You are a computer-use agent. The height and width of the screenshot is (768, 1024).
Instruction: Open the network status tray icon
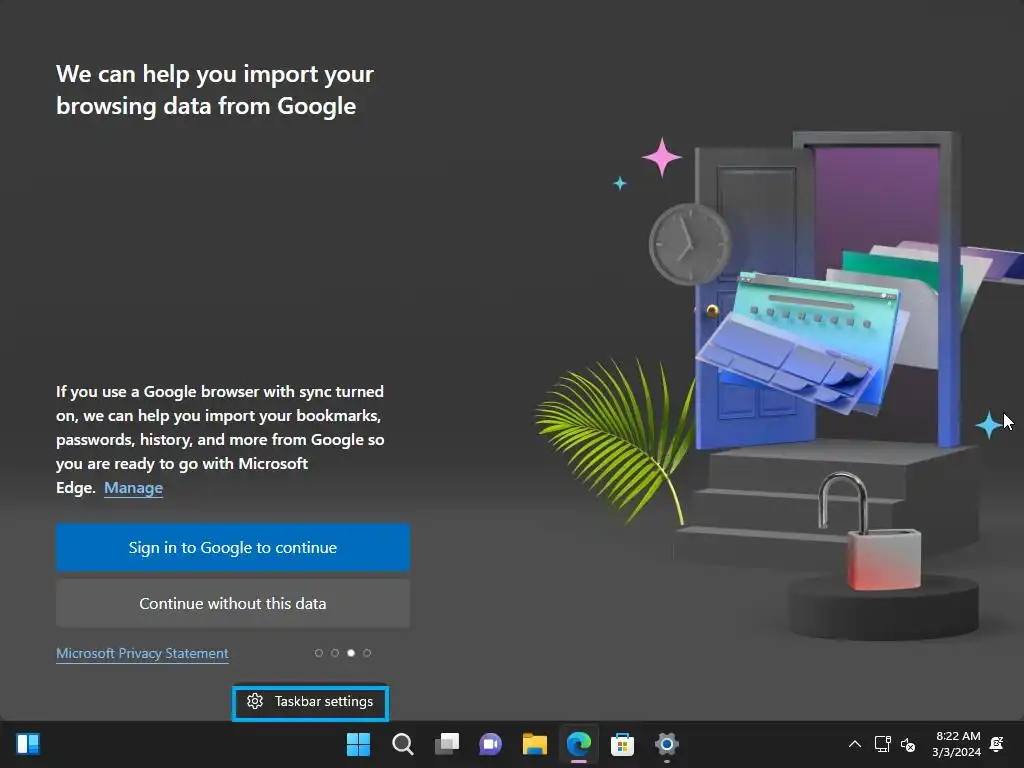coord(882,744)
